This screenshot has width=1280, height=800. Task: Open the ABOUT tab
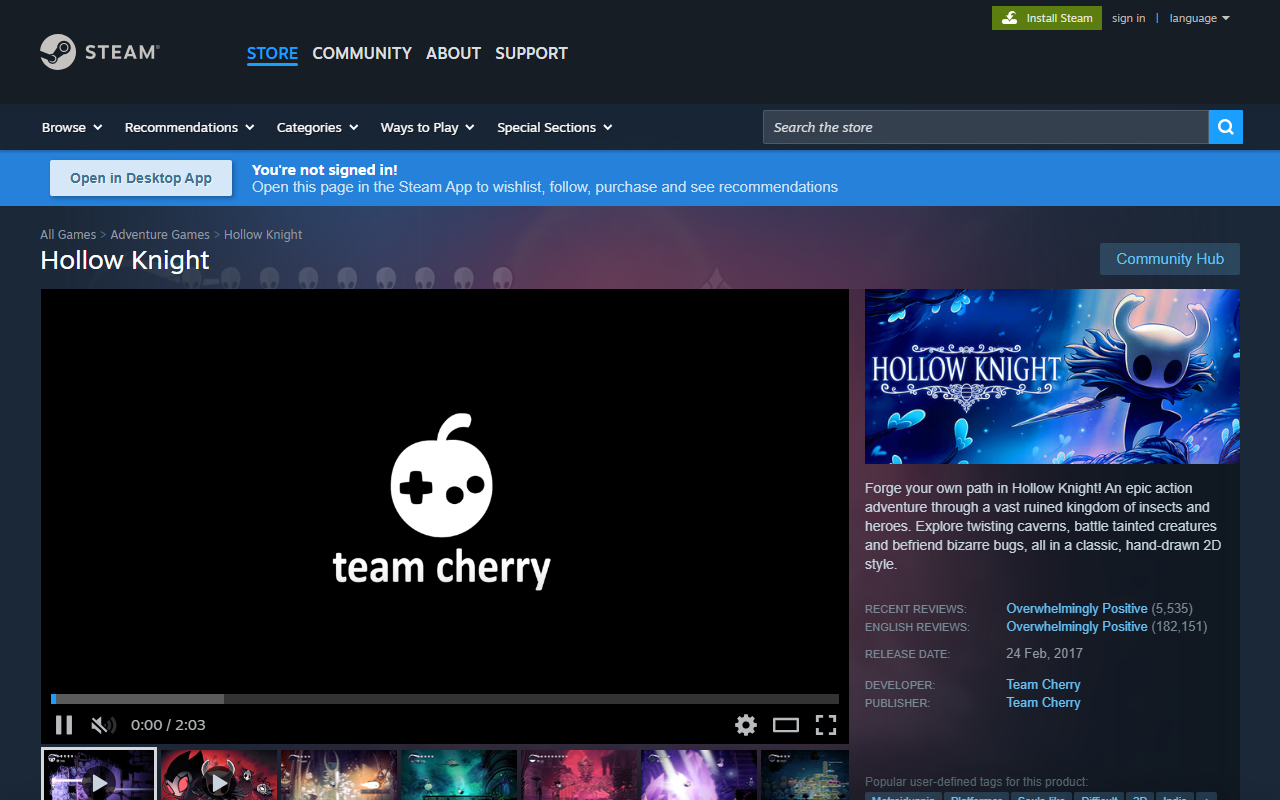point(453,53)
